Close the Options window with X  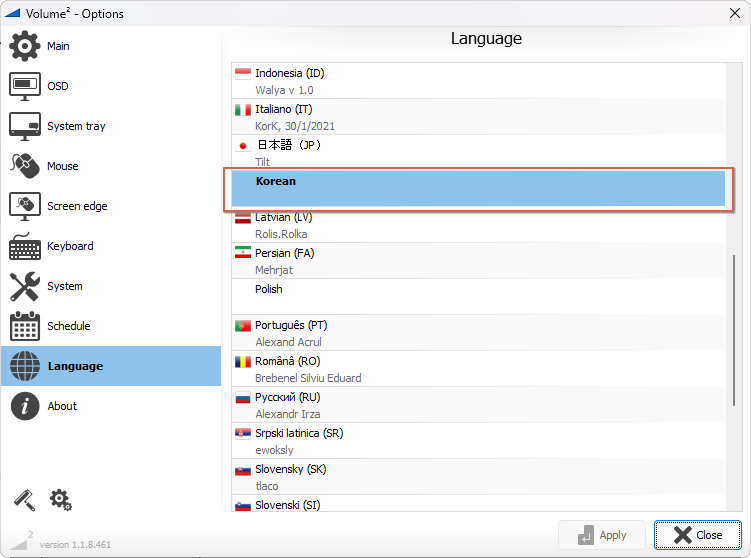[x=735, y=13]
